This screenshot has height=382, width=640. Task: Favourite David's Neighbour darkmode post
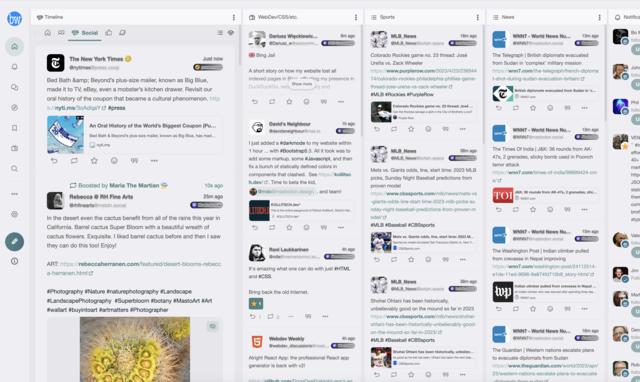[289, 227]
